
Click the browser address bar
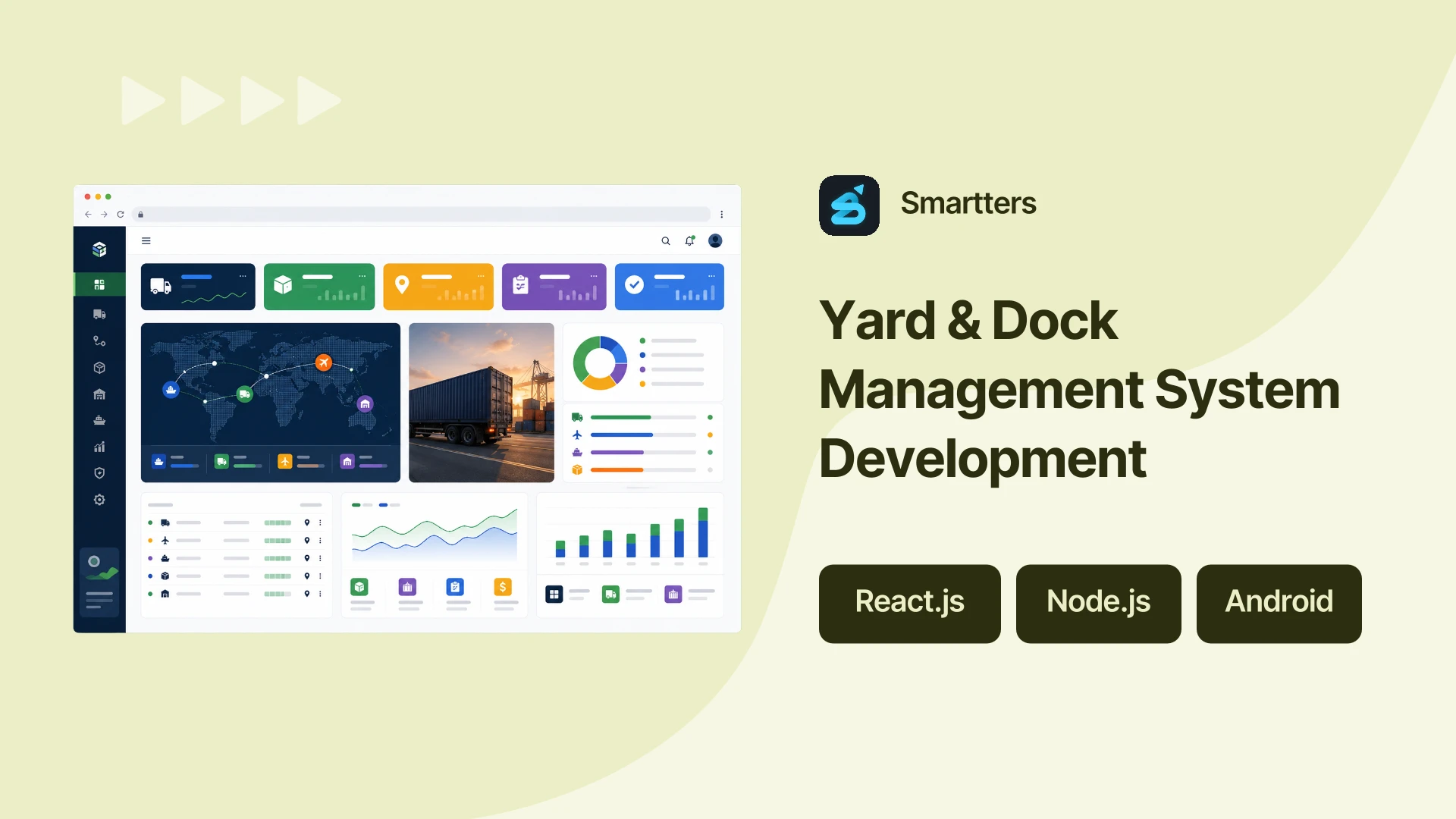[422, 215]
